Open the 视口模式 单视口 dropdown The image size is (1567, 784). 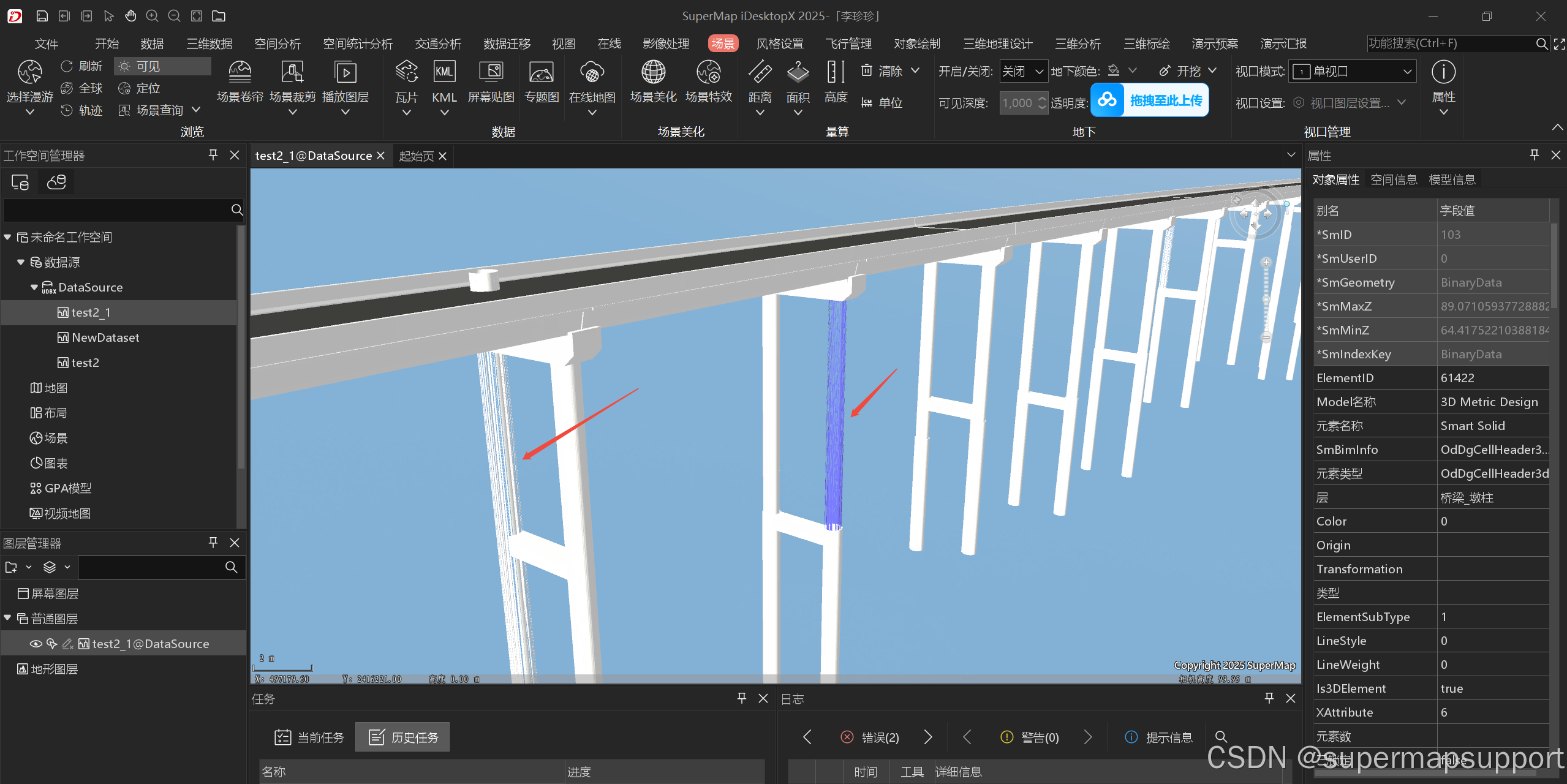tap(1353, 71)
